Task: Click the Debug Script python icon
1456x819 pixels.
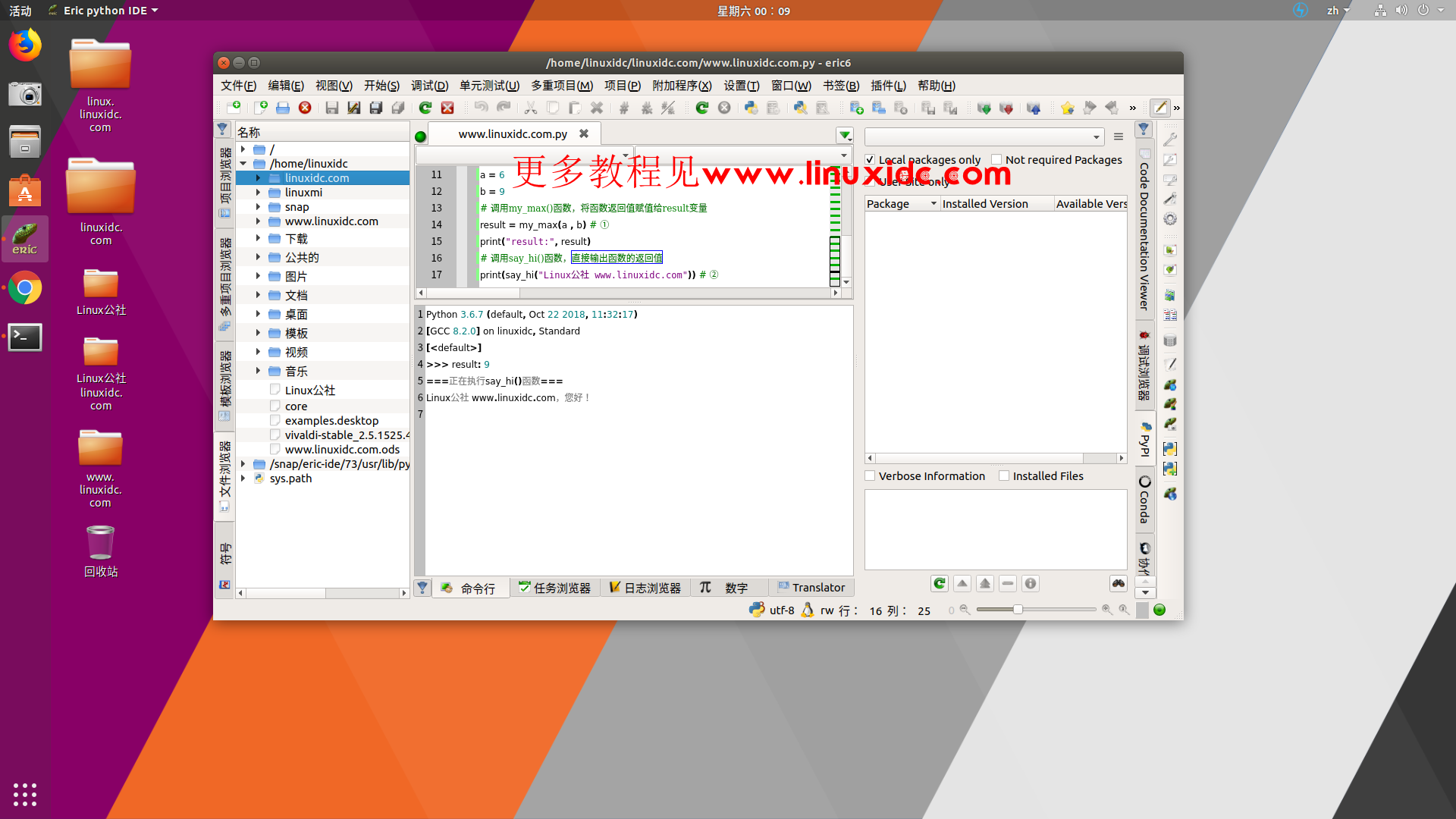Action: point(800,108)
